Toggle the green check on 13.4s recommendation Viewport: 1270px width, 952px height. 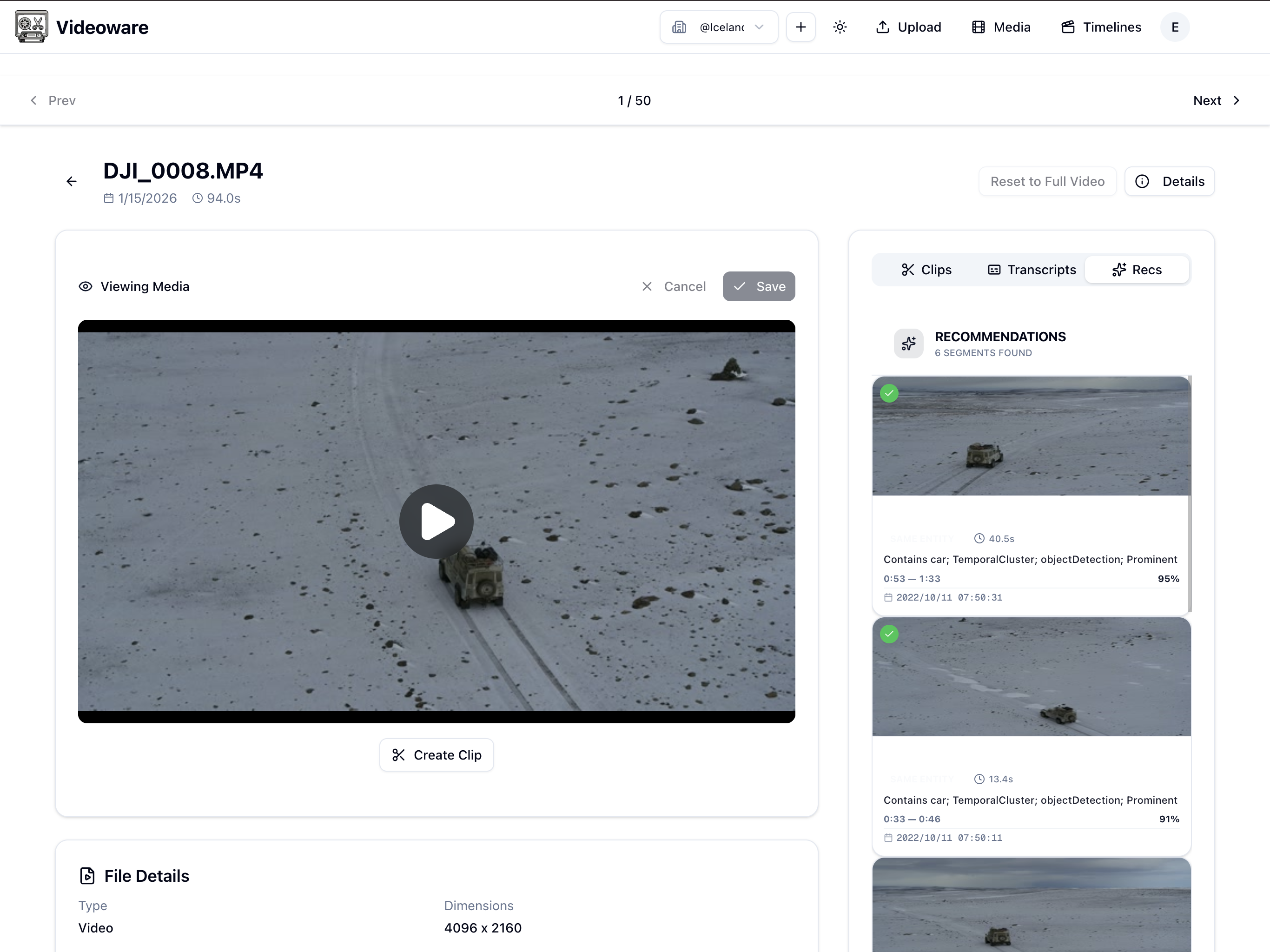(x=889, y=634)
